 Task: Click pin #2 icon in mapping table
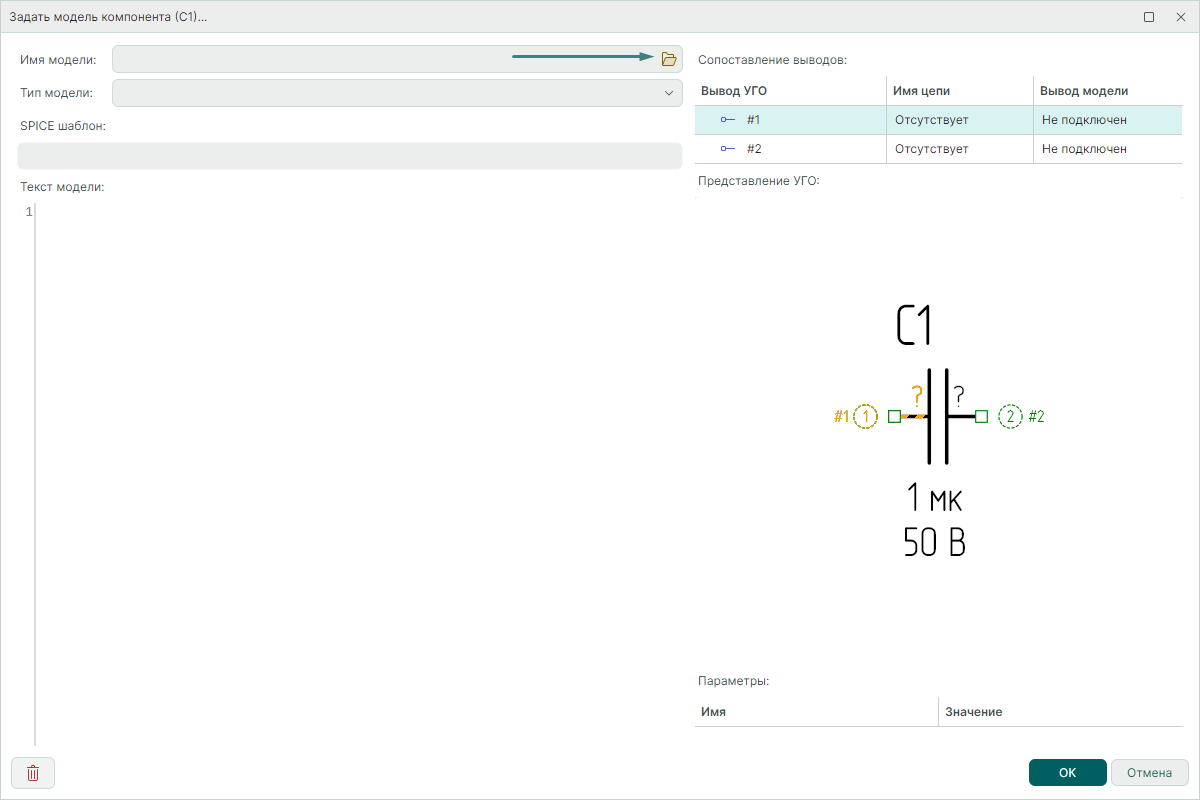point(727,149)
